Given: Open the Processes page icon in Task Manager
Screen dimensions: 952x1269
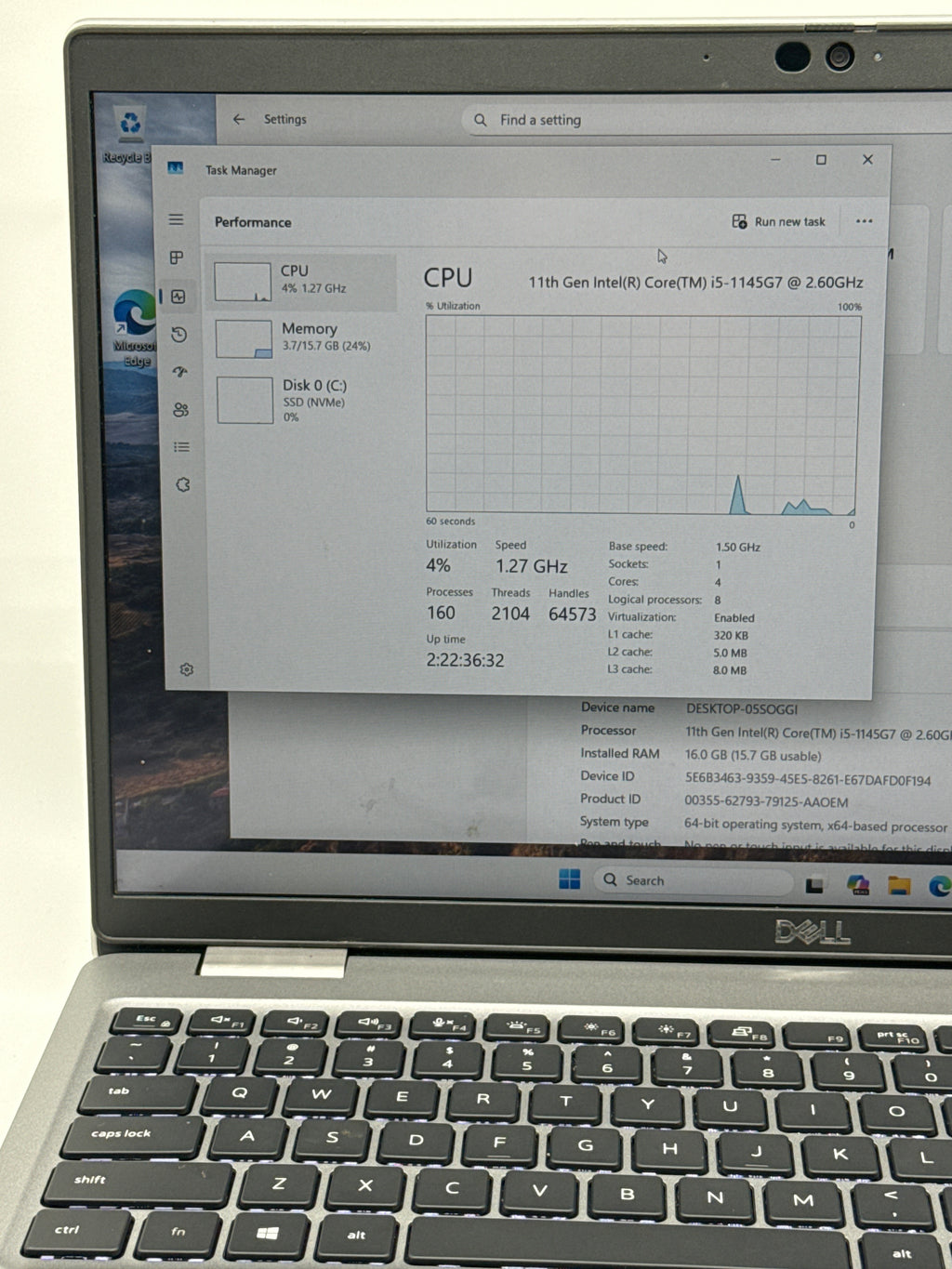Looking at the screenshot, I should click(x=177, y=258).
